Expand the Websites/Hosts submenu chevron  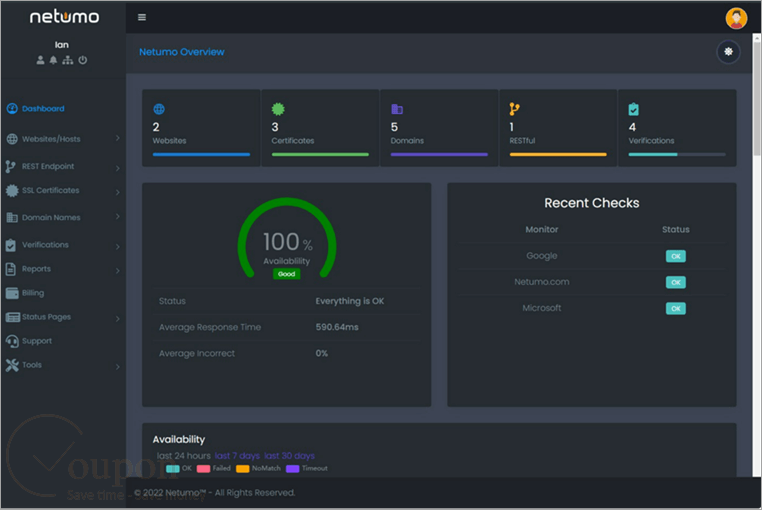coord(118,139)
